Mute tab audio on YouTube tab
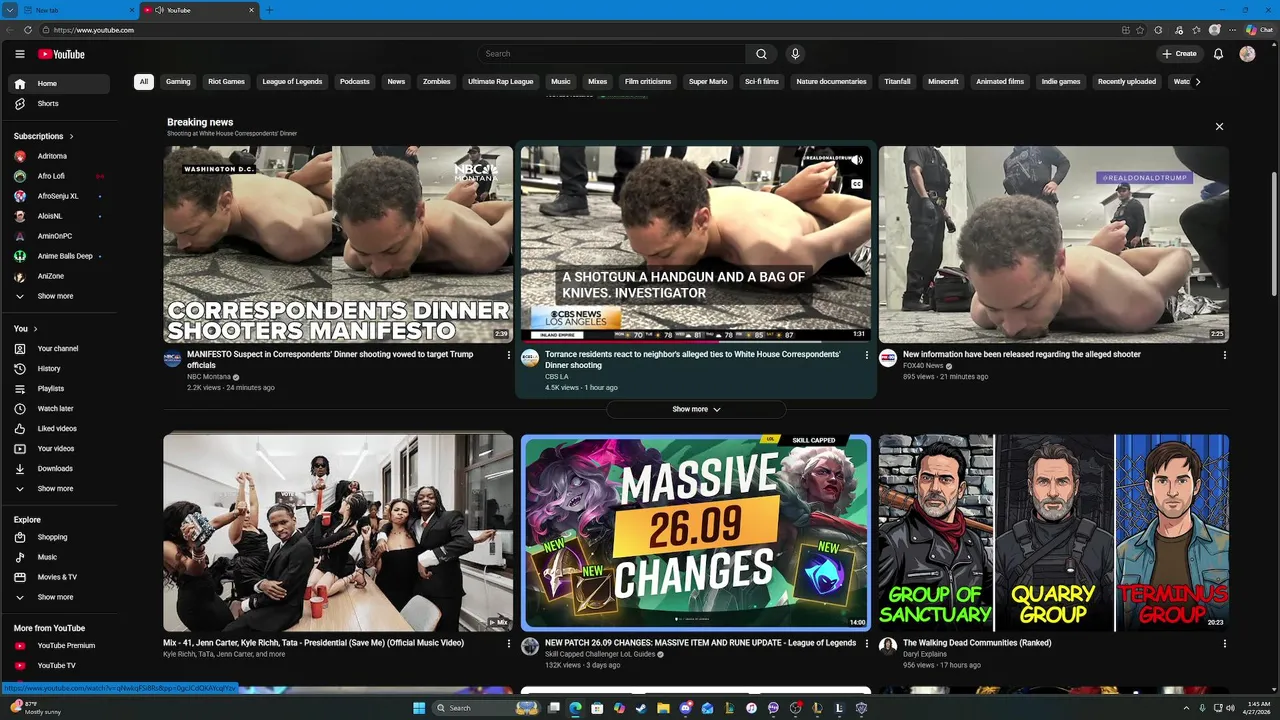The height and width of the screenshot is (720, 1280). point(160,10)
